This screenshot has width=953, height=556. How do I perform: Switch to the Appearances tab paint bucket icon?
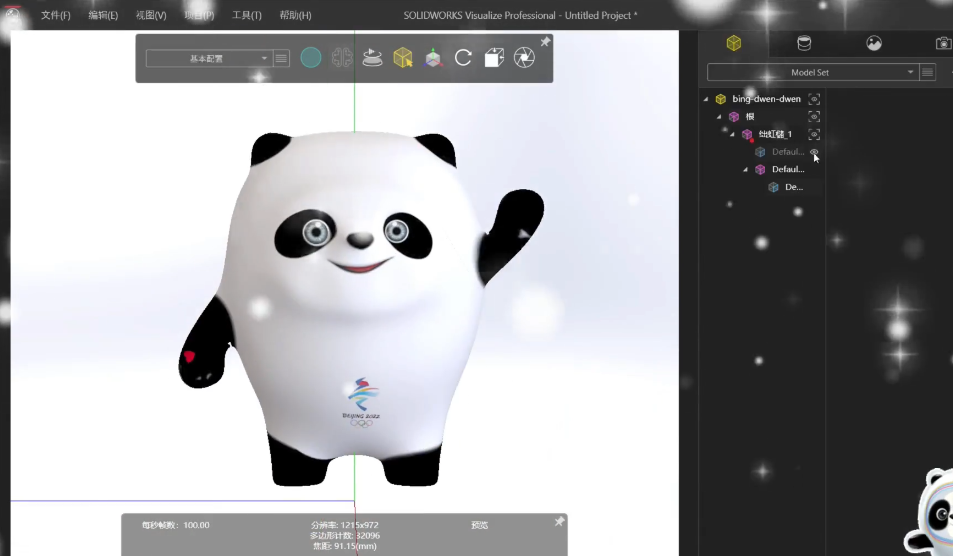(x=804, y=43)
